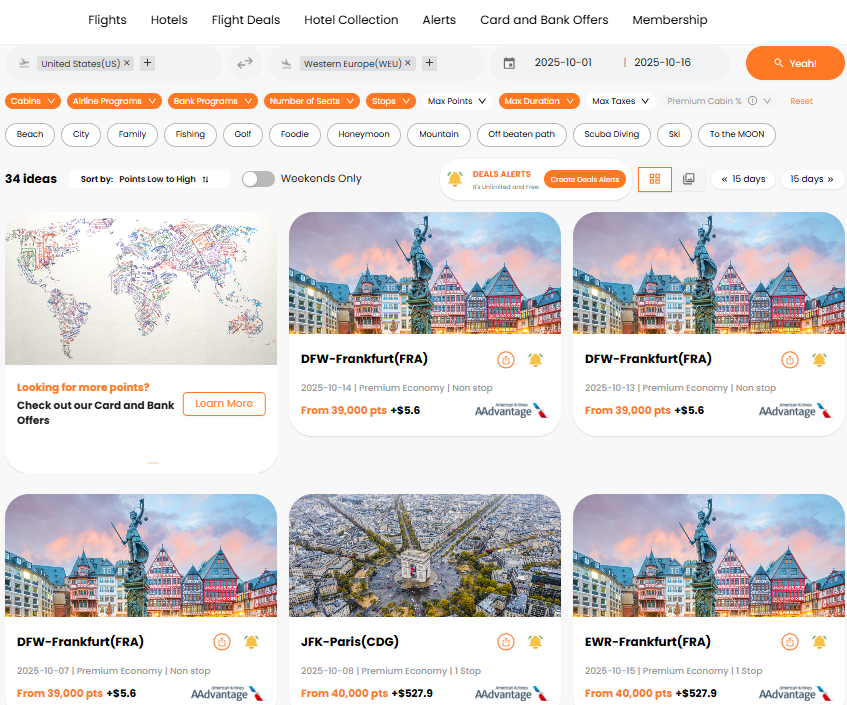The width and height of the screenshot is (847, 705).
Task: Add another origin with the plus icon
Action: point(148,63)
